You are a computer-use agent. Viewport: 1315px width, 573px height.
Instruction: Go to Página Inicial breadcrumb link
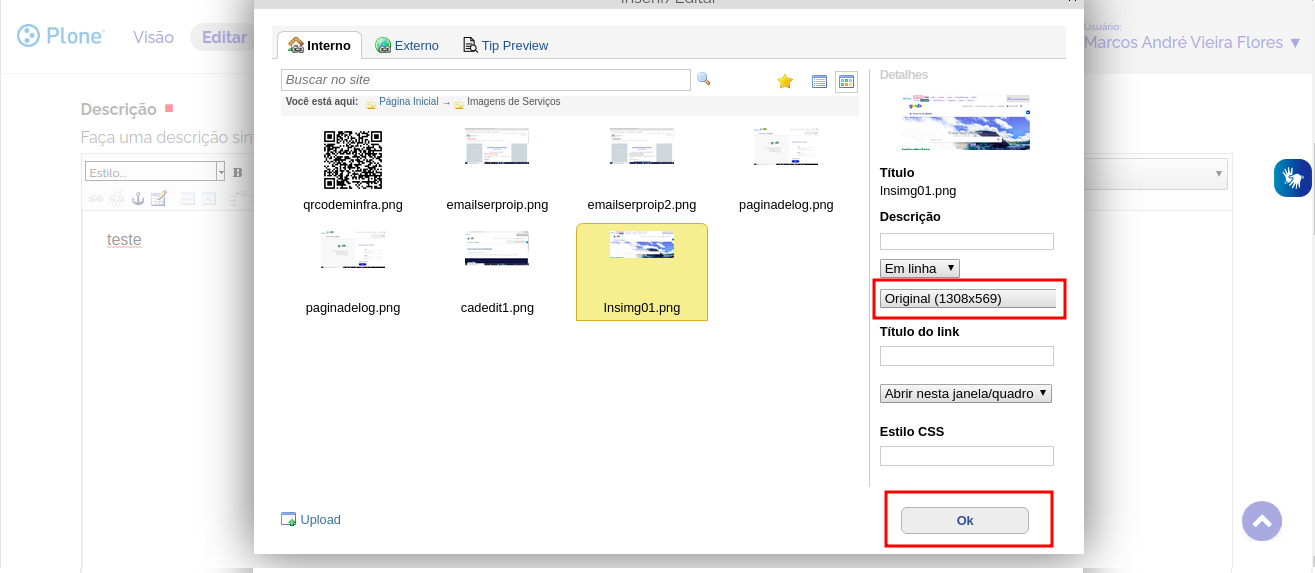(x=408, y=102)
